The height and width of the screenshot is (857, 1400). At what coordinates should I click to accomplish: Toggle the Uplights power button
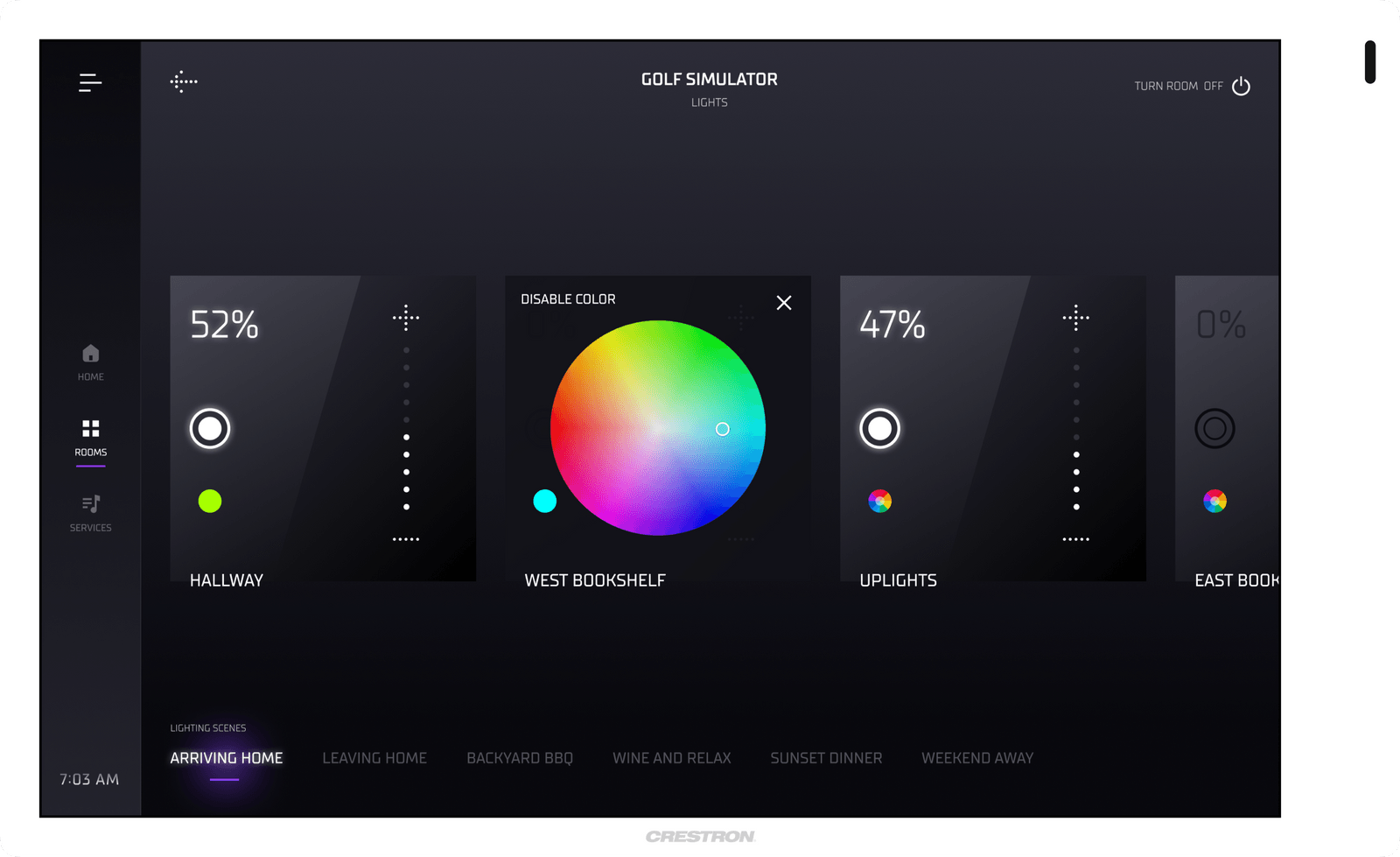(879, 429)
